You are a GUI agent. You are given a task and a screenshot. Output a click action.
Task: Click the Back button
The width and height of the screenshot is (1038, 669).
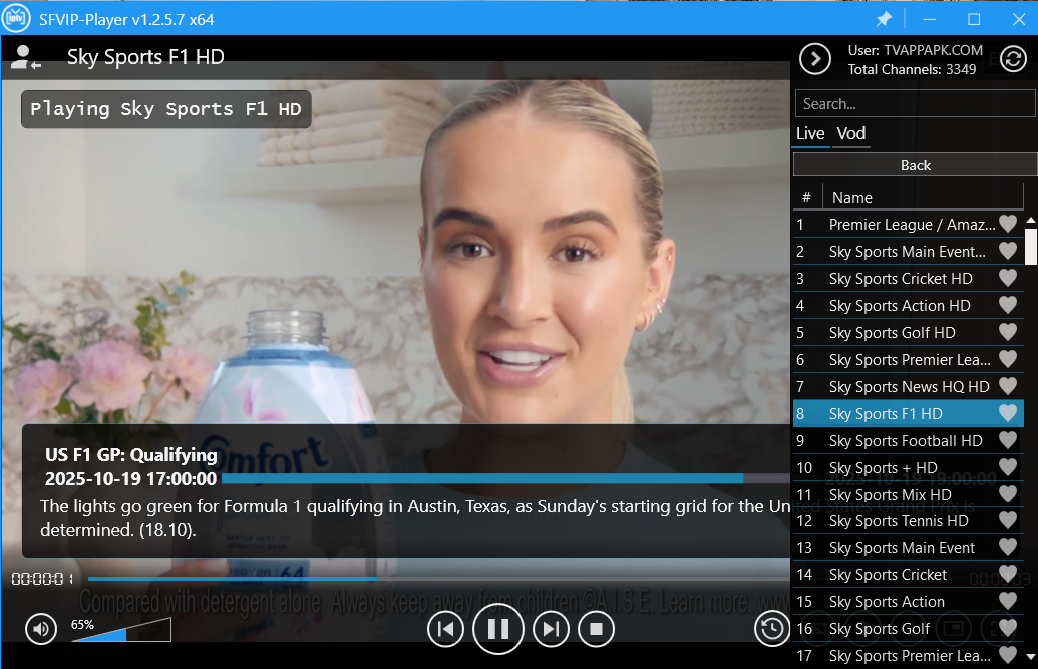pos(915,165)
